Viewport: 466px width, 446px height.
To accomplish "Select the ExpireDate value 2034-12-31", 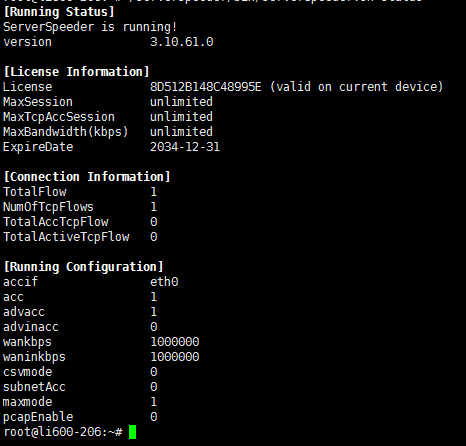I will tap(185, 147).
